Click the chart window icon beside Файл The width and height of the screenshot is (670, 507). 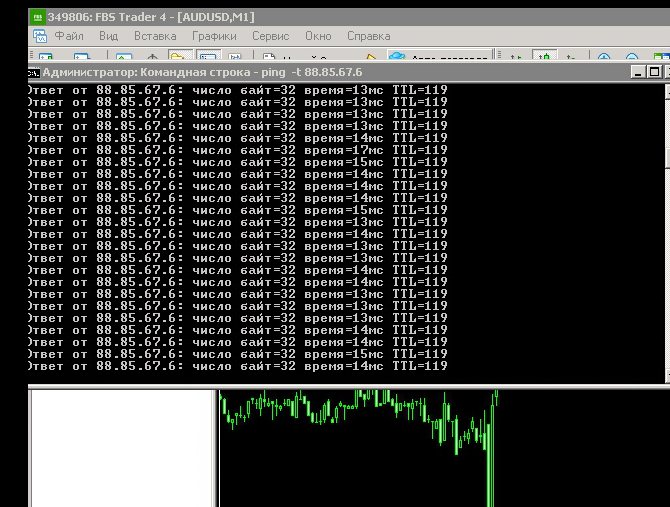coord(40,36)
